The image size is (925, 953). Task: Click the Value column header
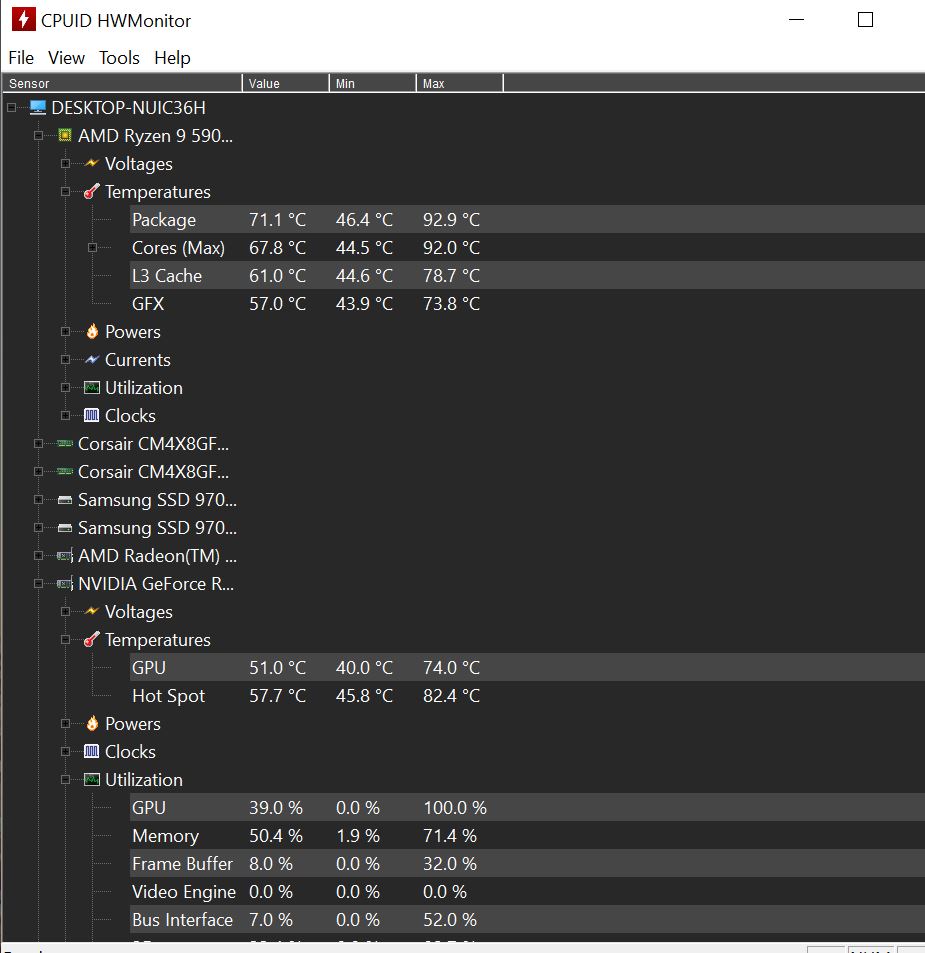[x=286, y=83]
